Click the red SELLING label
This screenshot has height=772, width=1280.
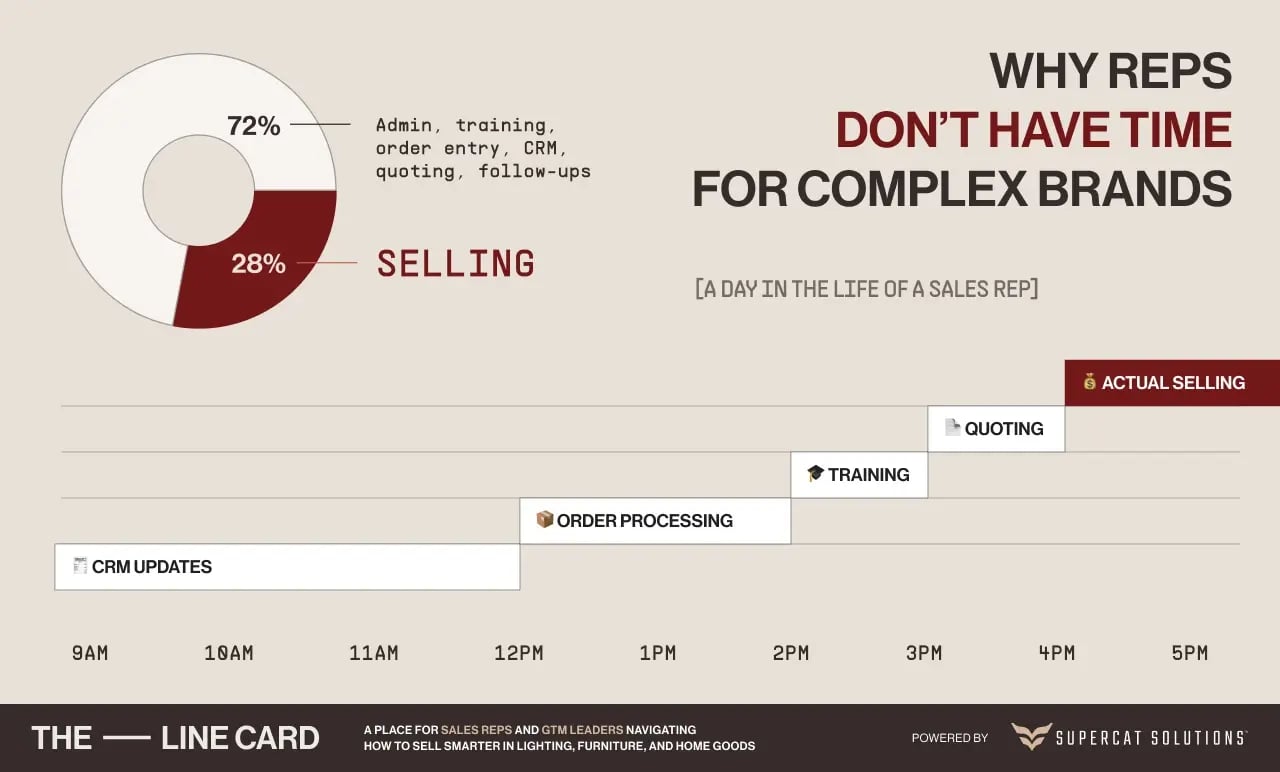(455, 263)
